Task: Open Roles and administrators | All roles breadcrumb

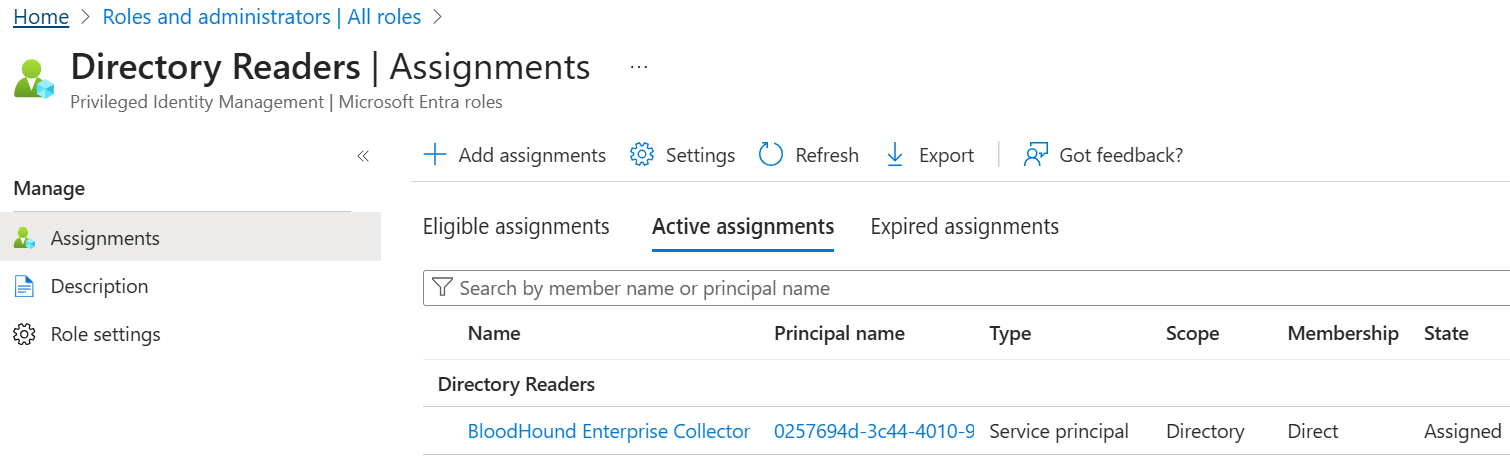Action: click(x=262, y=17)
